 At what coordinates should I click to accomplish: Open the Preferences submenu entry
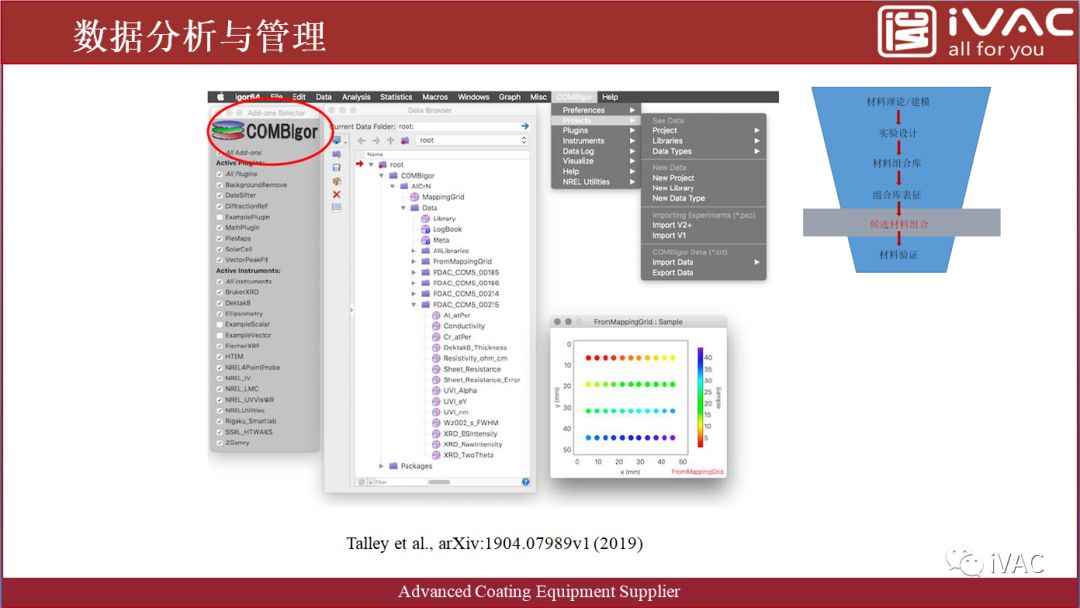(596, 110)
